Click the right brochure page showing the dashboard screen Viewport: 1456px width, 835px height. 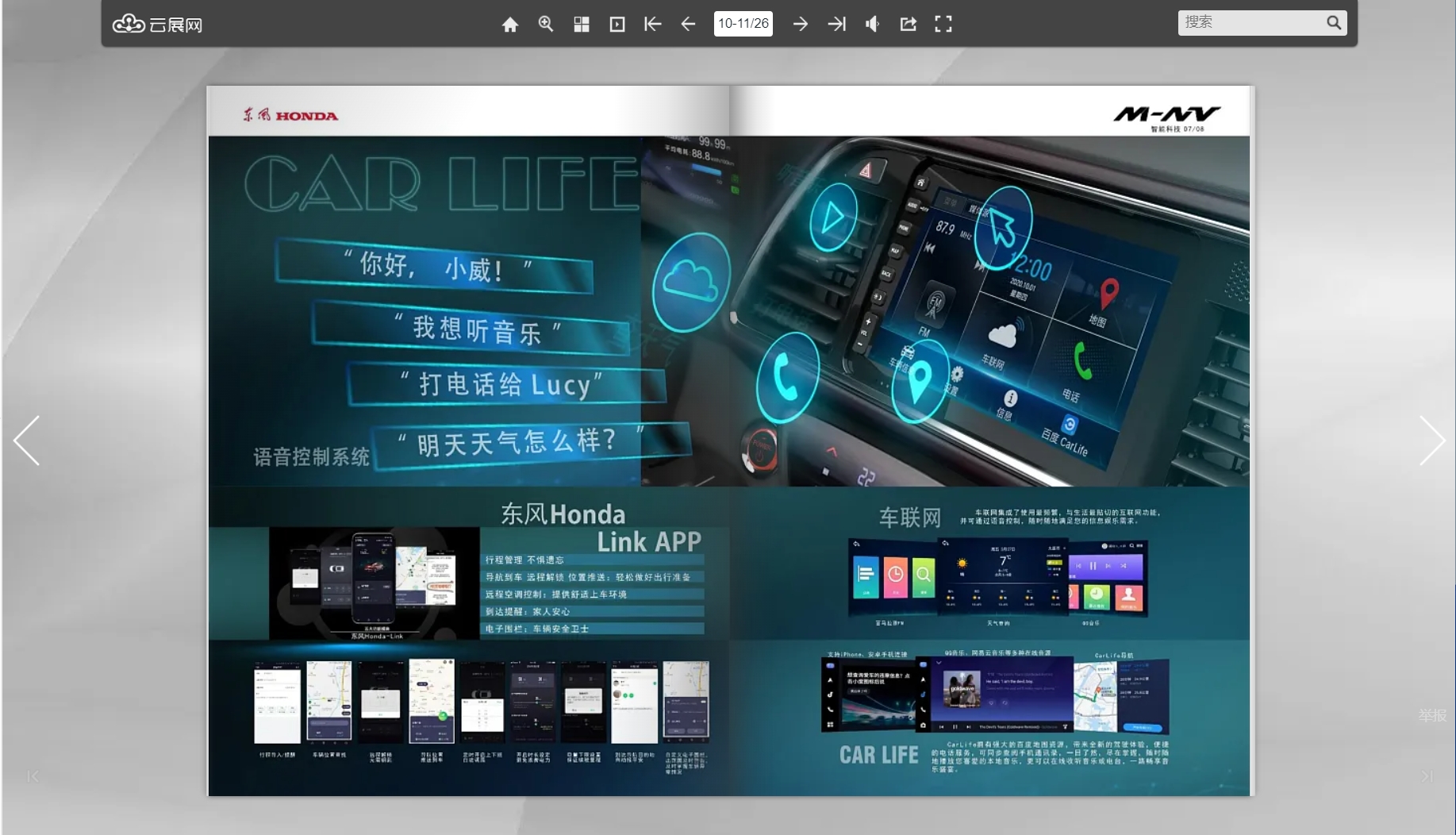point(989,441)
